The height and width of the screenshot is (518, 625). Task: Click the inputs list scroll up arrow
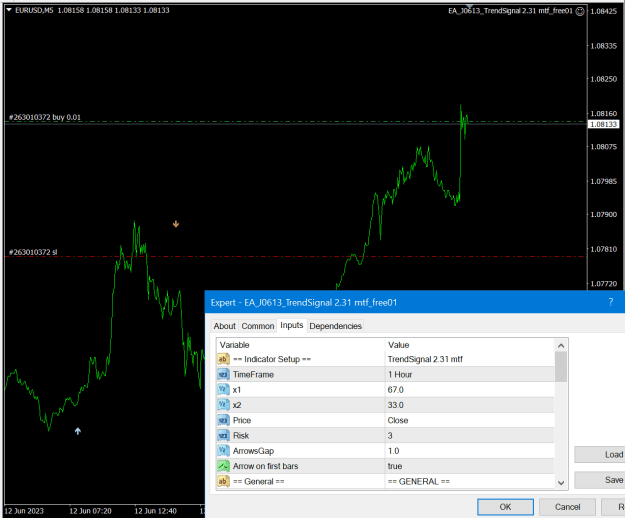[x=561, y=345]
